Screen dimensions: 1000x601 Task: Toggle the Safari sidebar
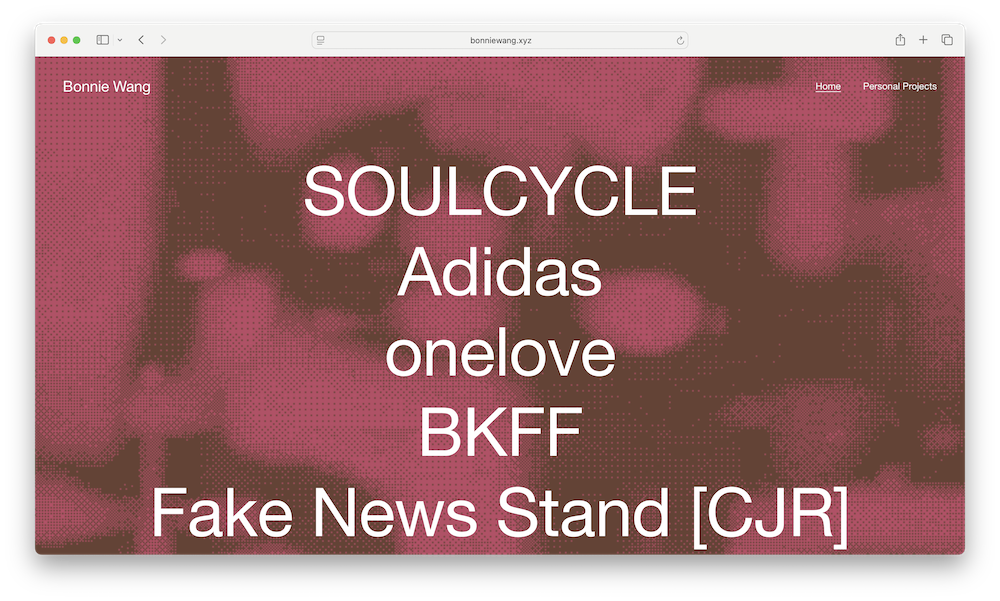pos(102,40)
